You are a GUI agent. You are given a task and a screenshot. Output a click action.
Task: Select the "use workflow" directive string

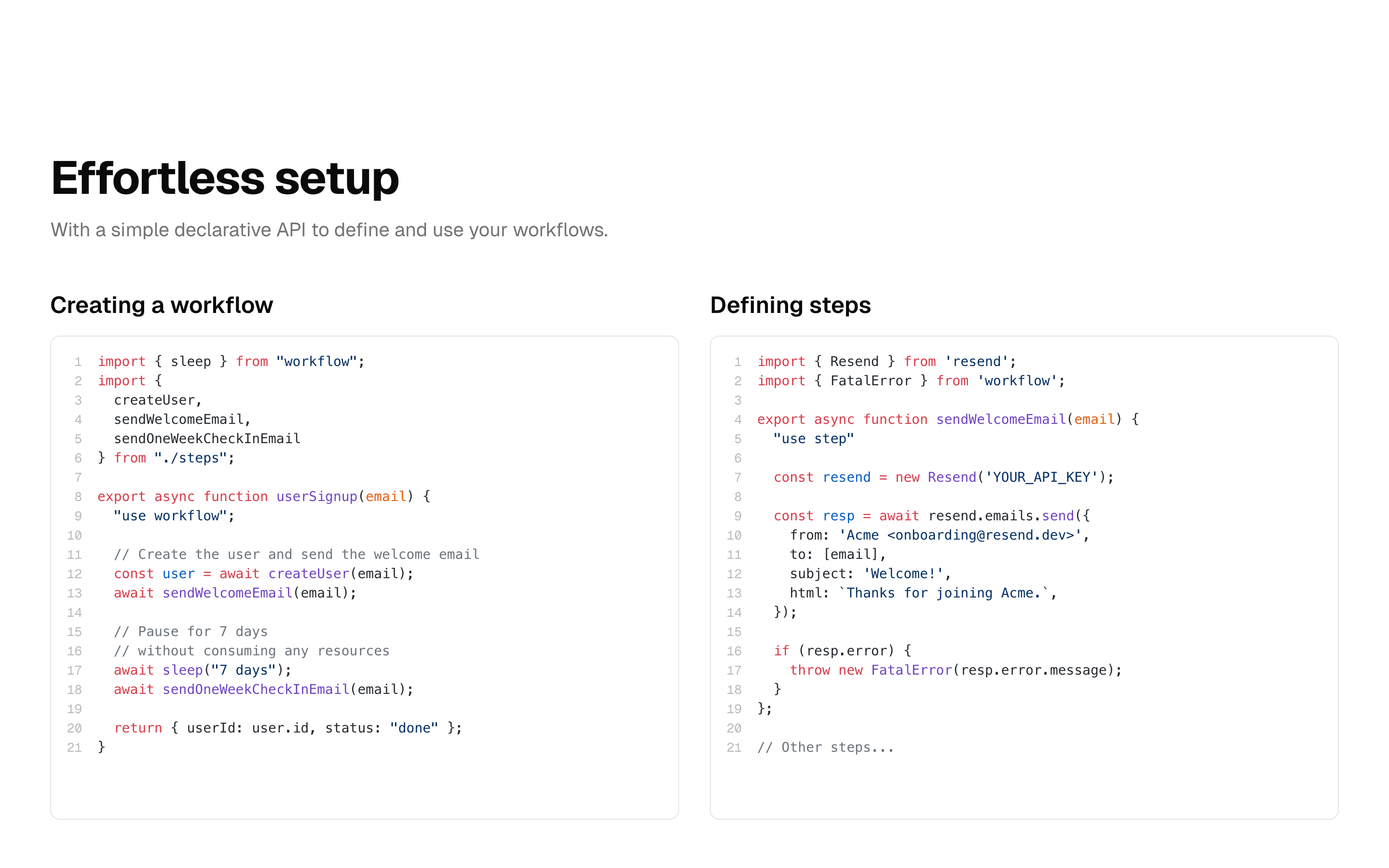pos(172,515)
